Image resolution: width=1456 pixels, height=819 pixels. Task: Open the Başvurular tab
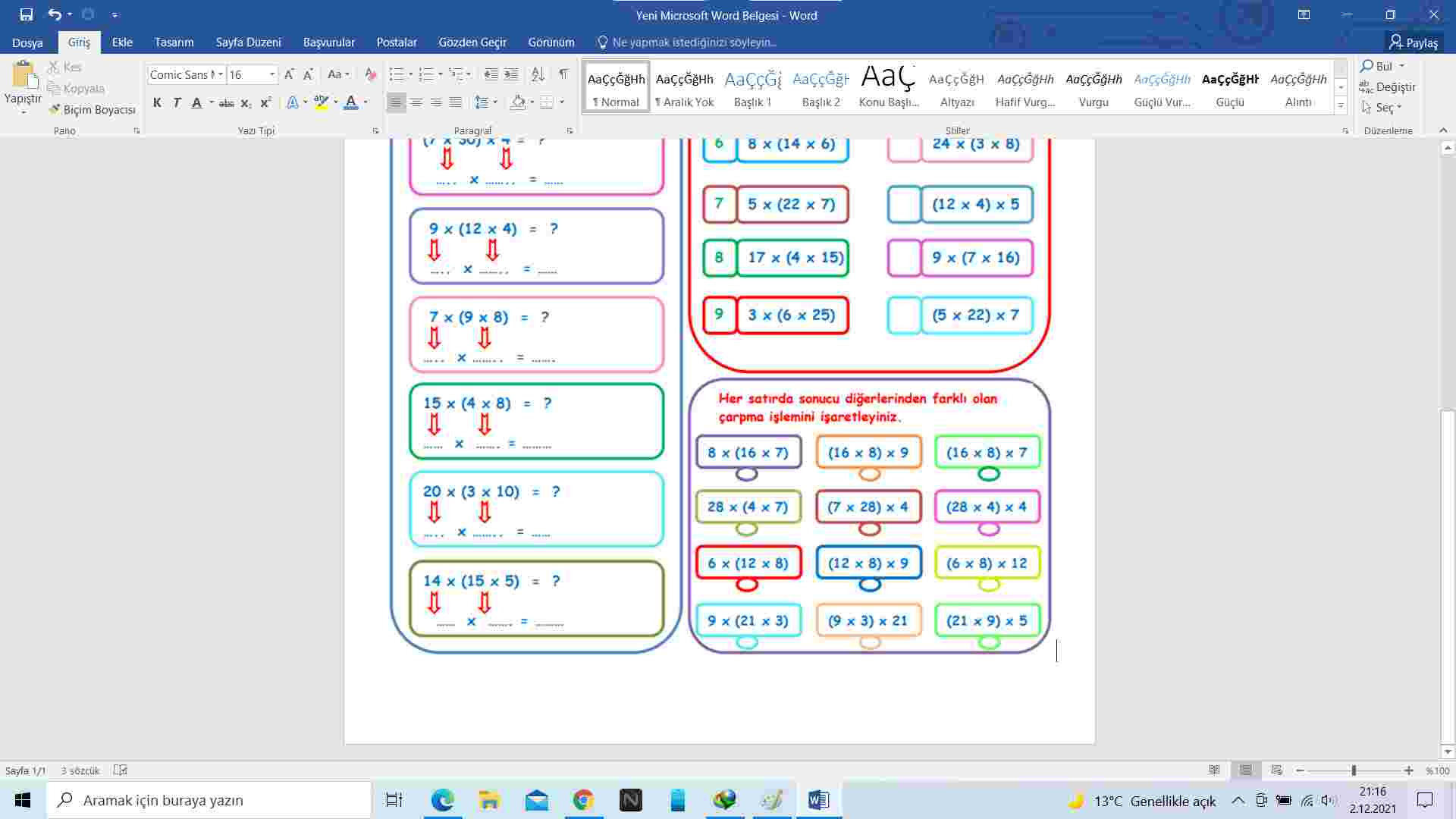[328, 42]
